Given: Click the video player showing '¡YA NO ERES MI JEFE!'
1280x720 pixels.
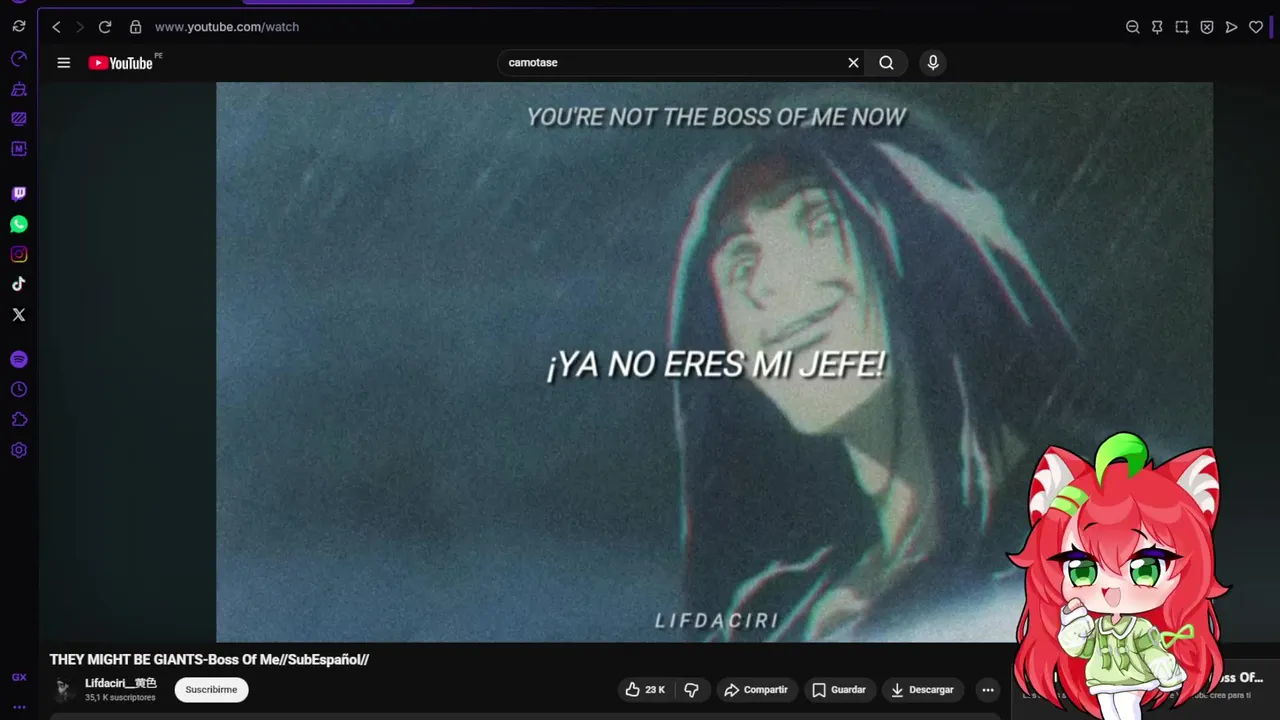Looking at the screenshot, I should point(714,362).
